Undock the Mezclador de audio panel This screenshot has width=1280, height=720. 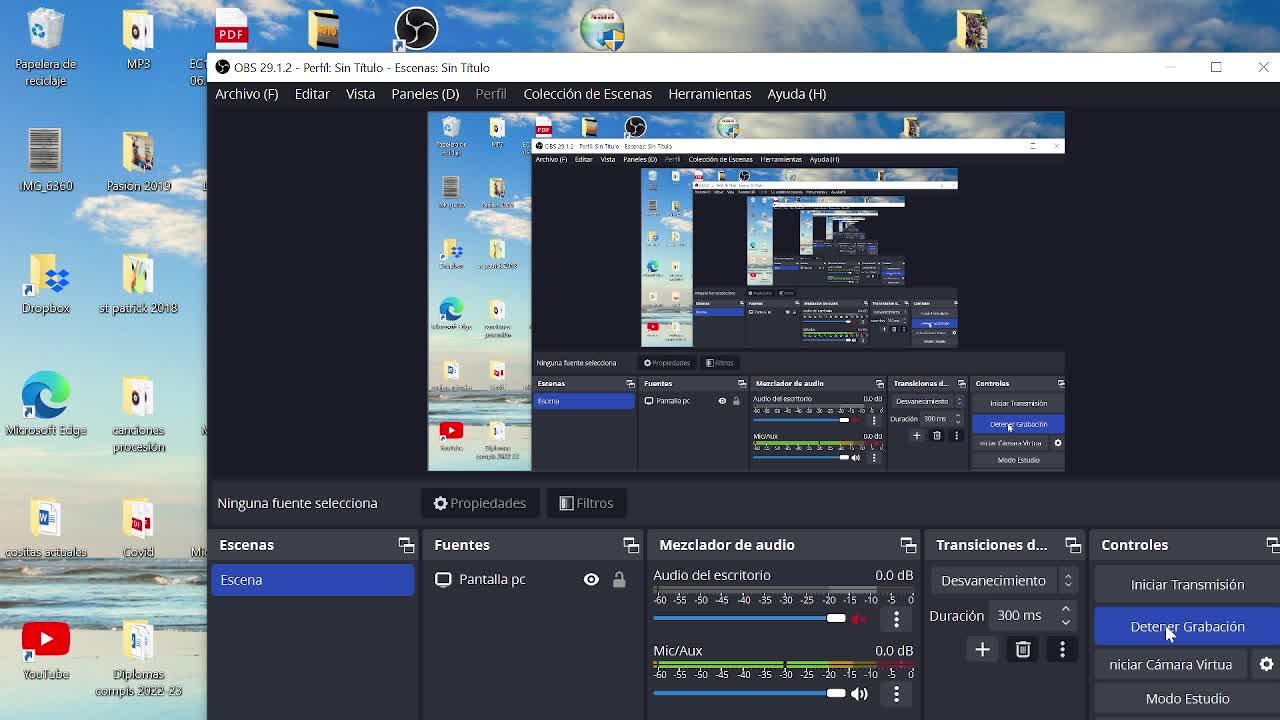(908, 545)
